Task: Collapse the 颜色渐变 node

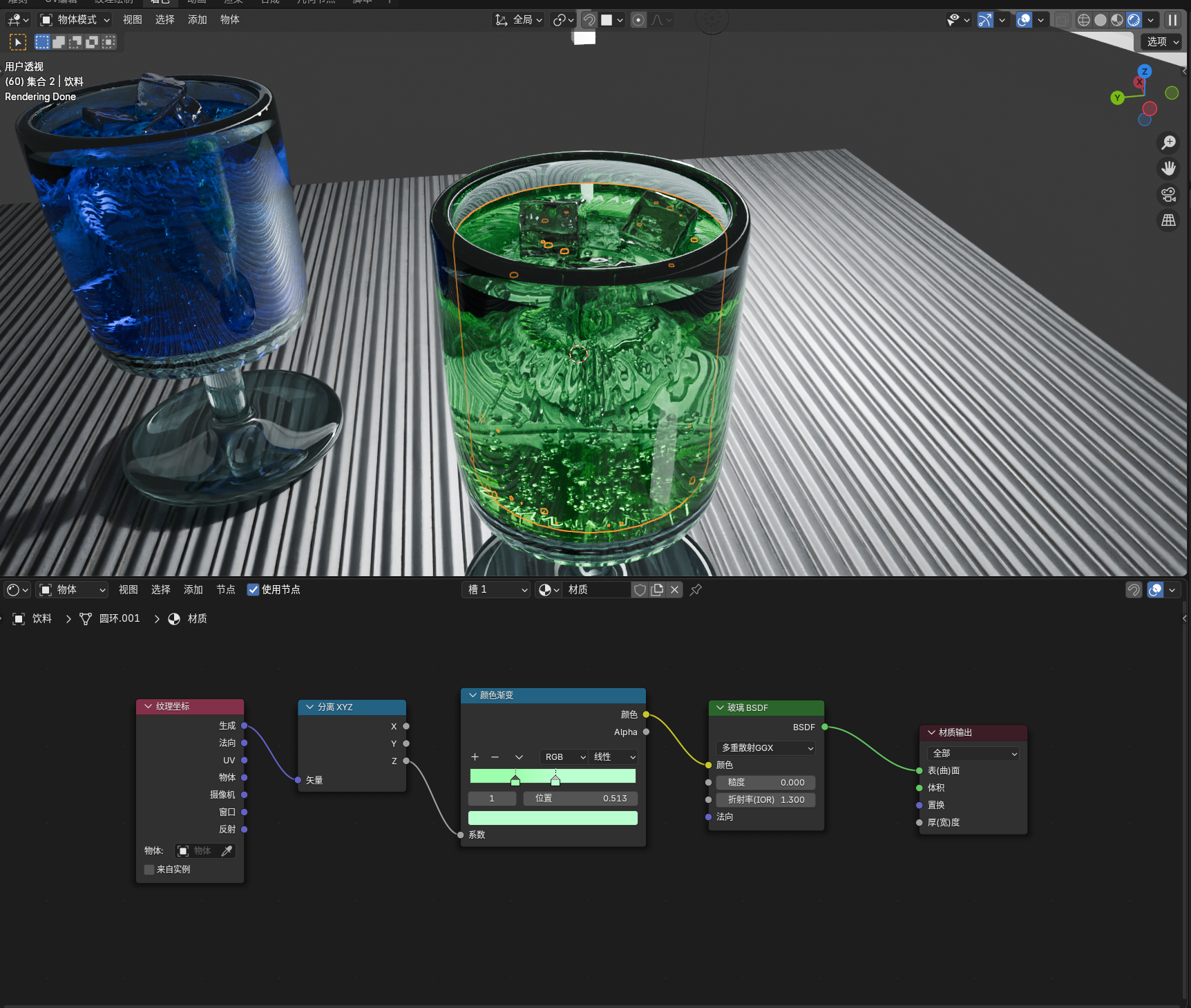Action: (x=473, y=696)
